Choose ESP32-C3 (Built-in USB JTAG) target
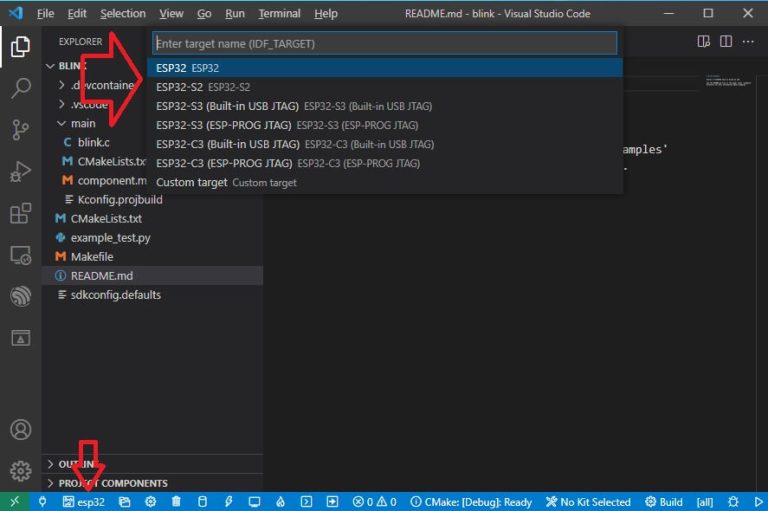The width and height of the screenshot is (768, 511). (x=228, y=144)
